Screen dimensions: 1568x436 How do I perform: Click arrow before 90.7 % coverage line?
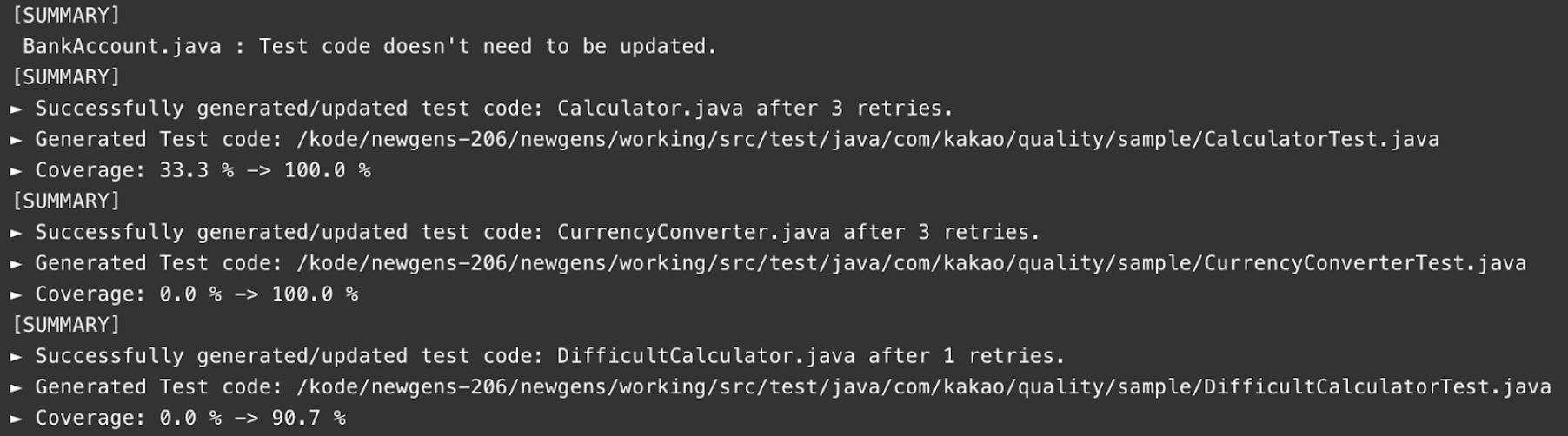coord(17,419)
